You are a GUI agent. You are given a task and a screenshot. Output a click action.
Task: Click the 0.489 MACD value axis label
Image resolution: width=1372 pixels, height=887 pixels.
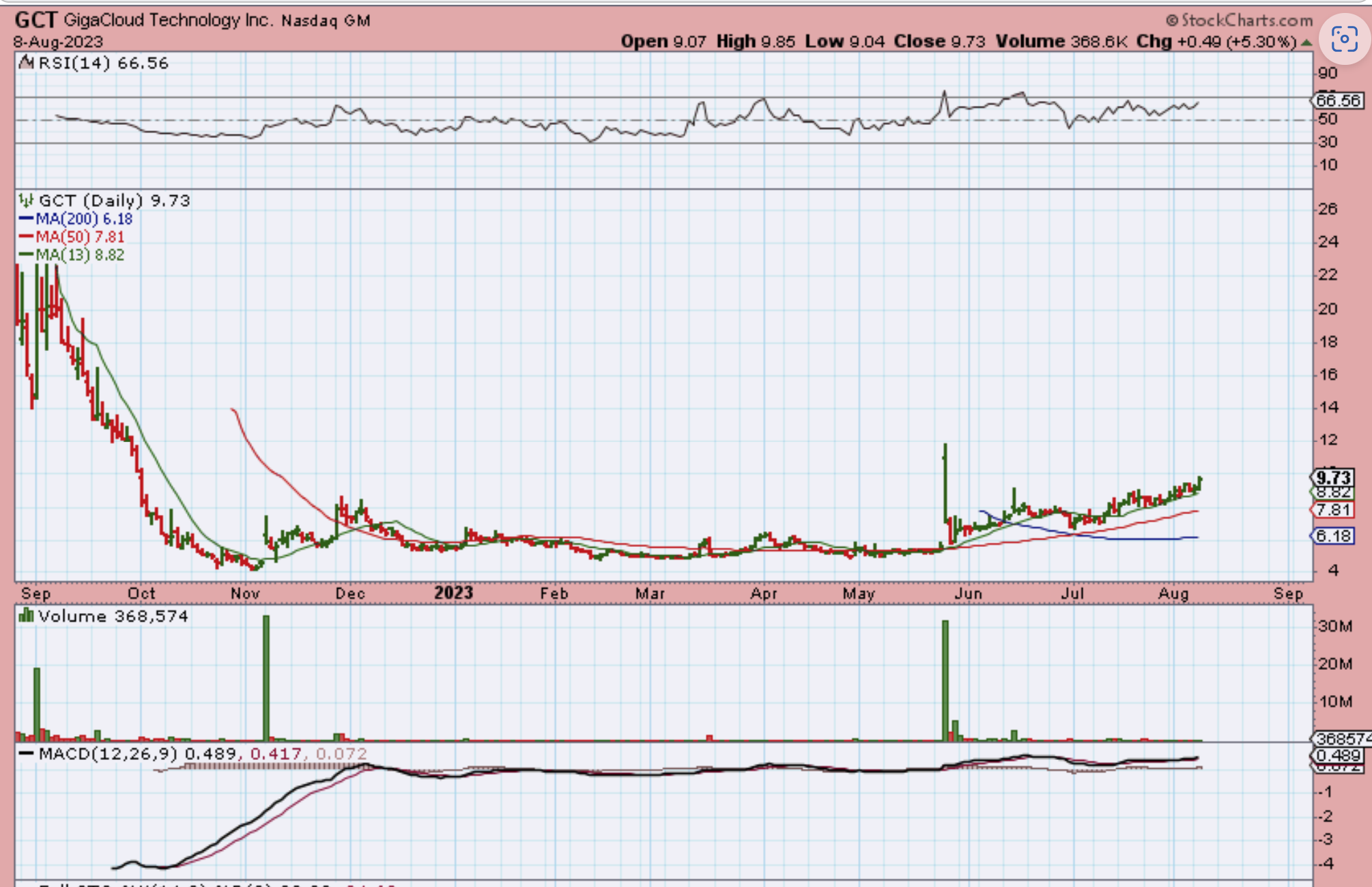1338,755
